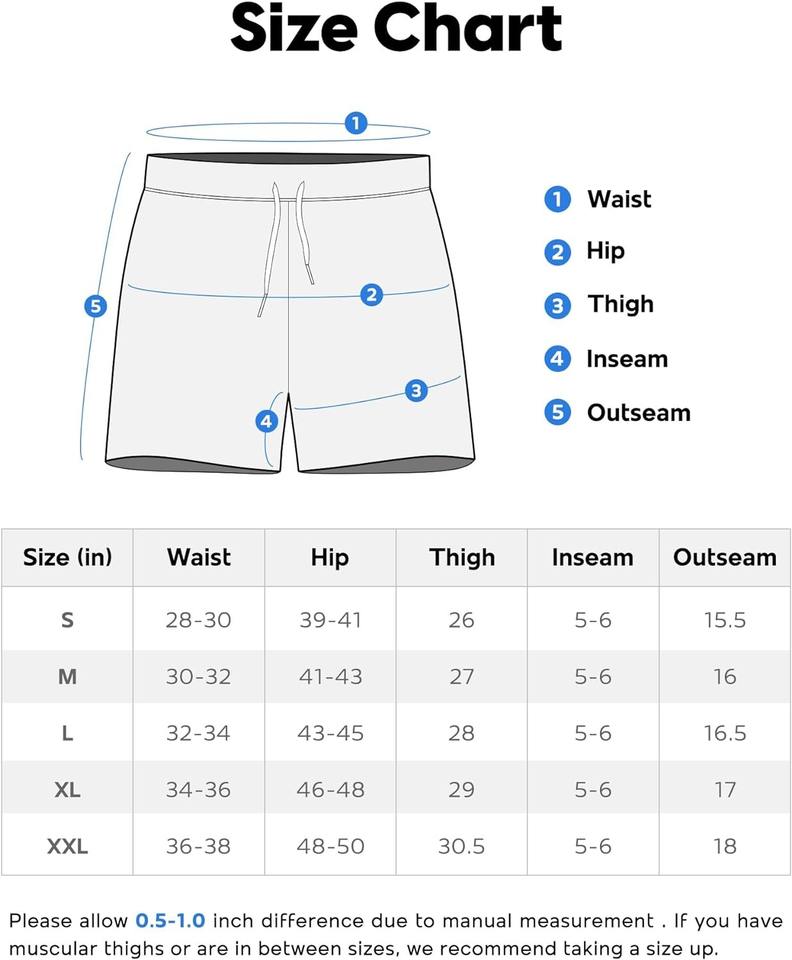Select the number 3 marker on the shorts leg
The width and height of the screenshot is (792, 960).
tap(416, 391)
